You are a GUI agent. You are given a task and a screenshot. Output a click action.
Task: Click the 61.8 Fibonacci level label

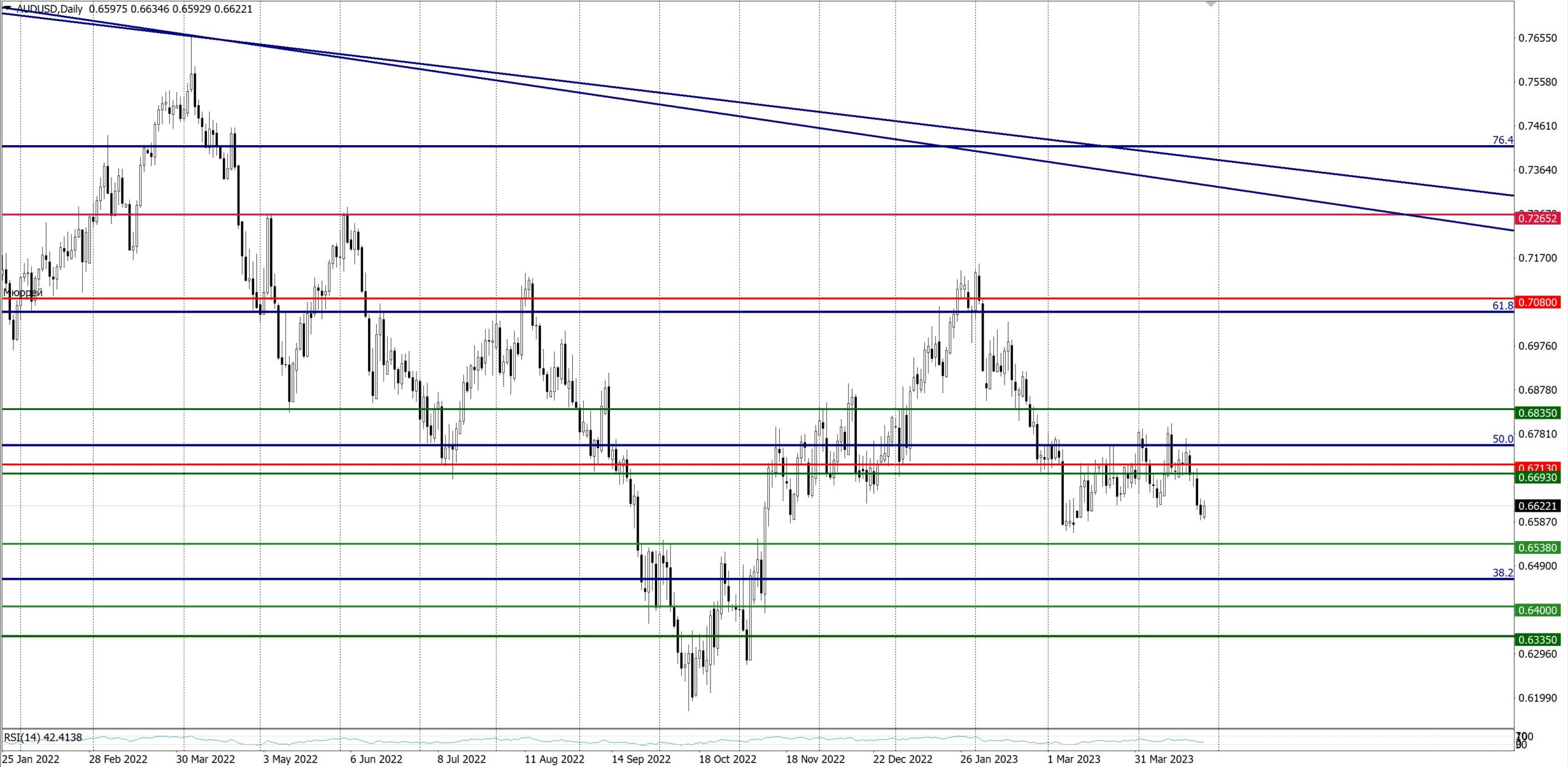pos(1502,305)
